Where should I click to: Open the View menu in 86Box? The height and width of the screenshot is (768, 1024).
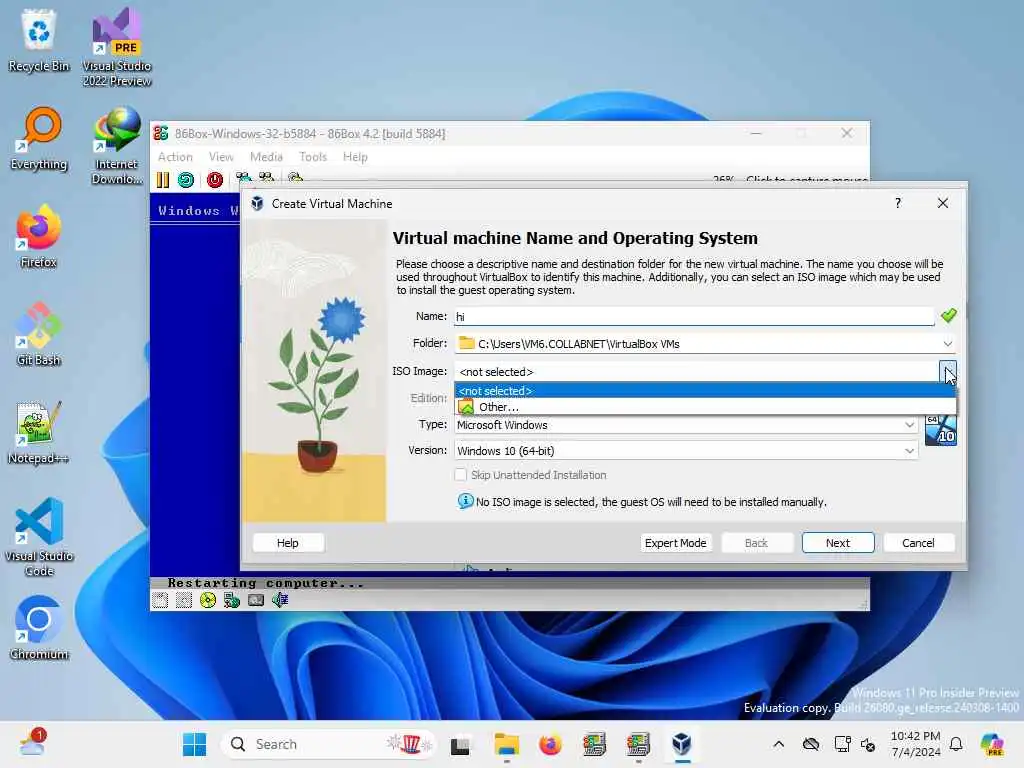pyautogui.click(x=221, y=157)
